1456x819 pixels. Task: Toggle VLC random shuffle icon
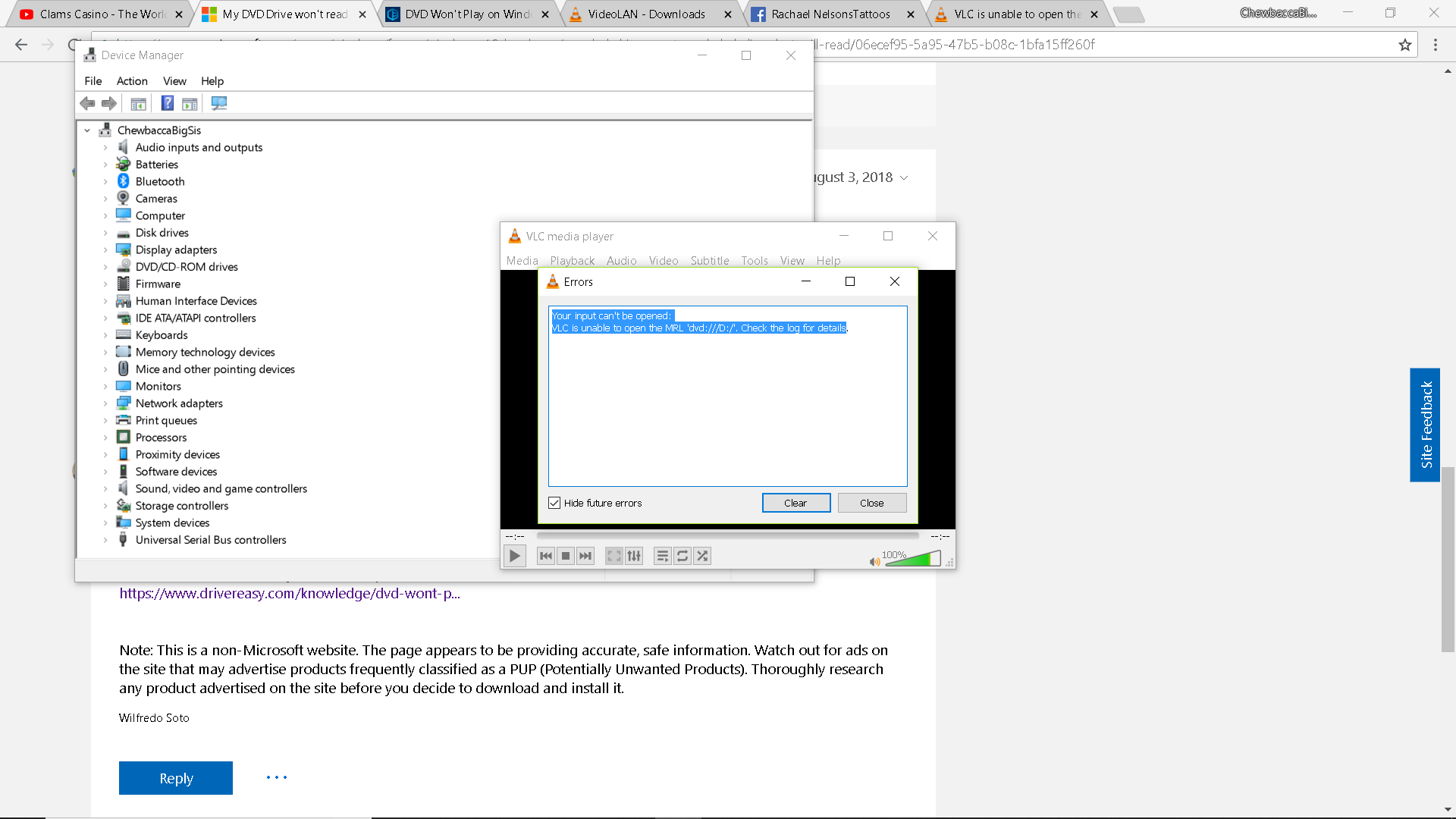702,556
